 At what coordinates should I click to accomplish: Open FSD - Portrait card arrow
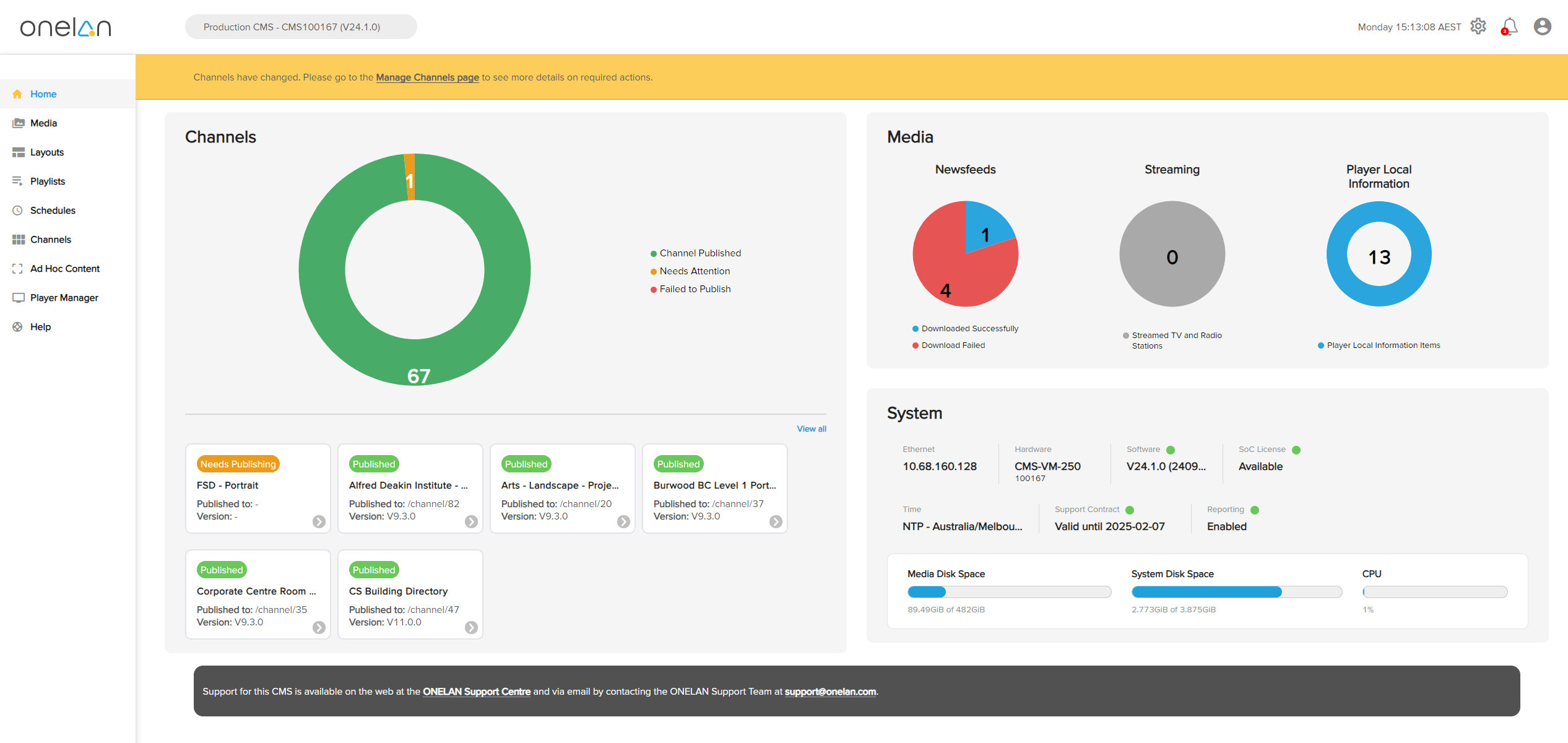319,522
